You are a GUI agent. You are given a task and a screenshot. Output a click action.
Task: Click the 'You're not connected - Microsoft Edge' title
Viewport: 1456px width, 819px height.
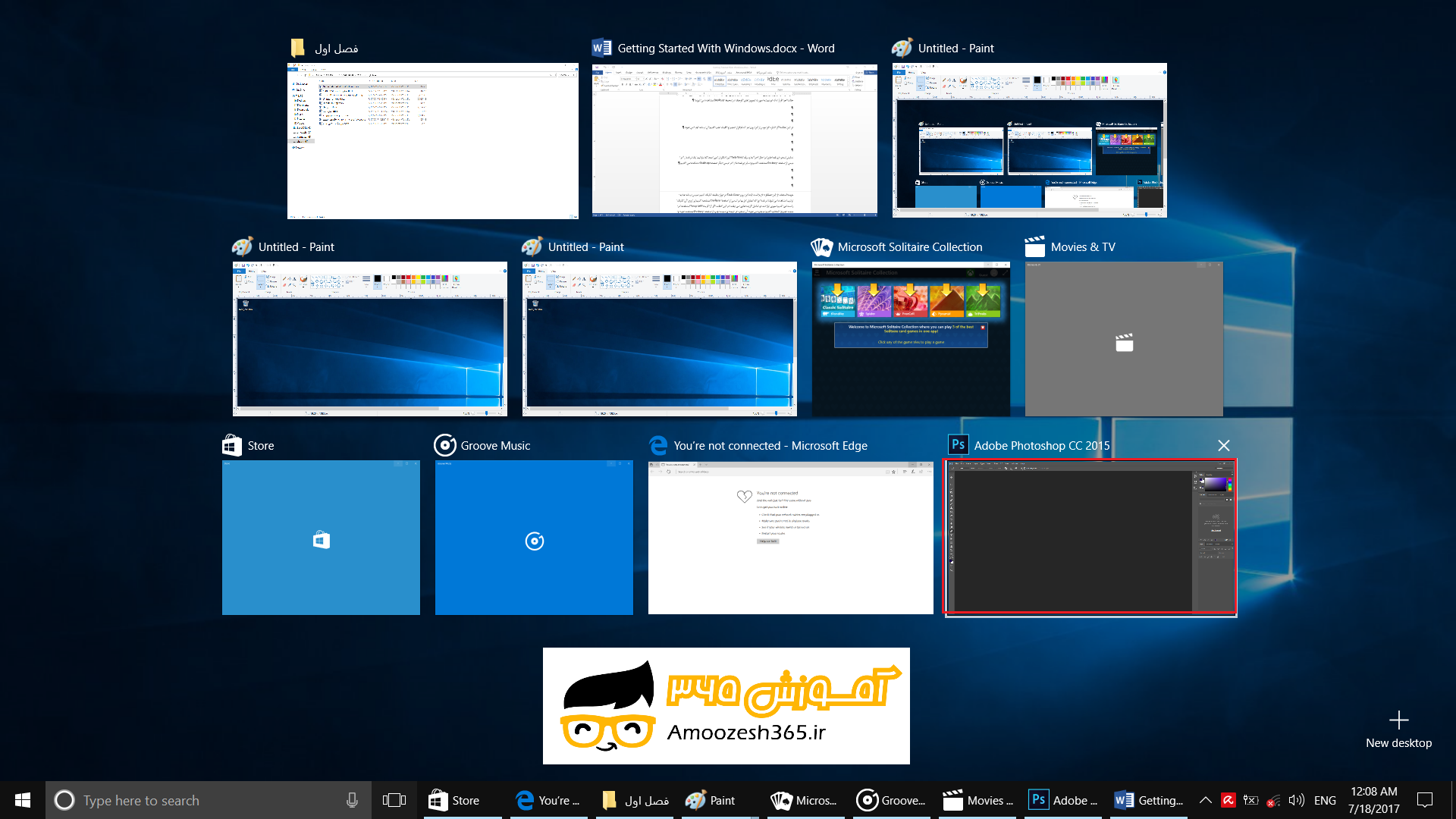(770, 446)
